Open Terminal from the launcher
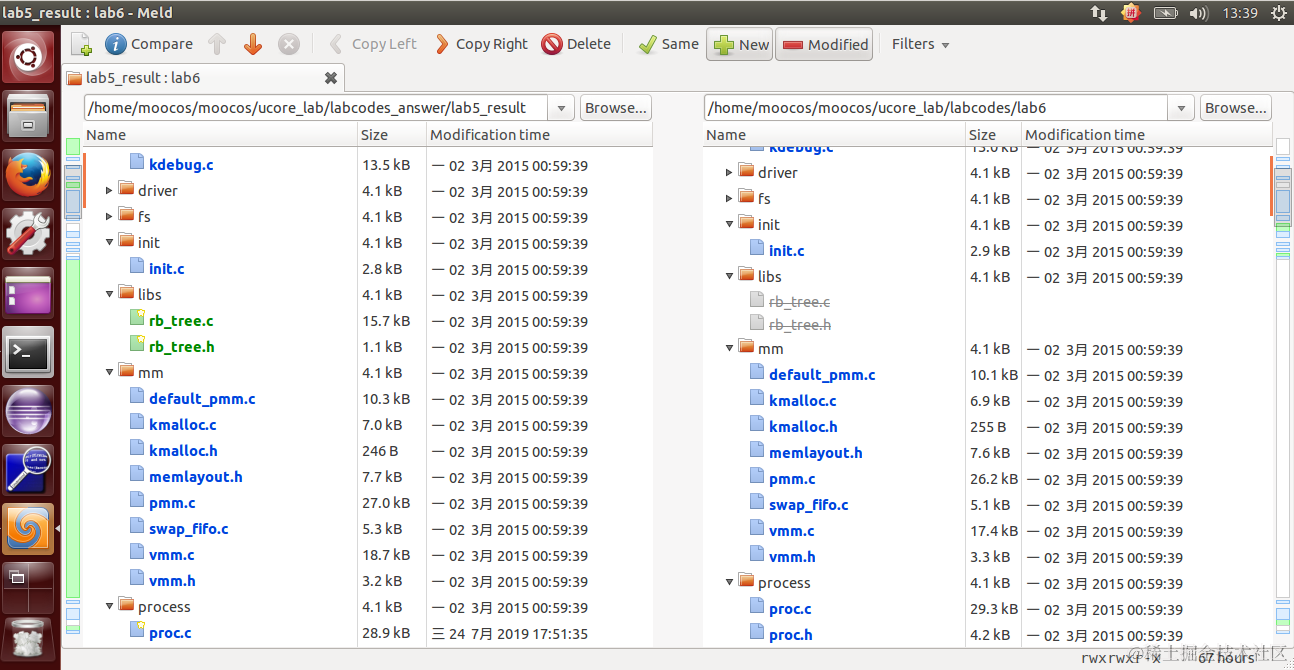The width and height of the screenshot is (1294, 670). (29, 352)
